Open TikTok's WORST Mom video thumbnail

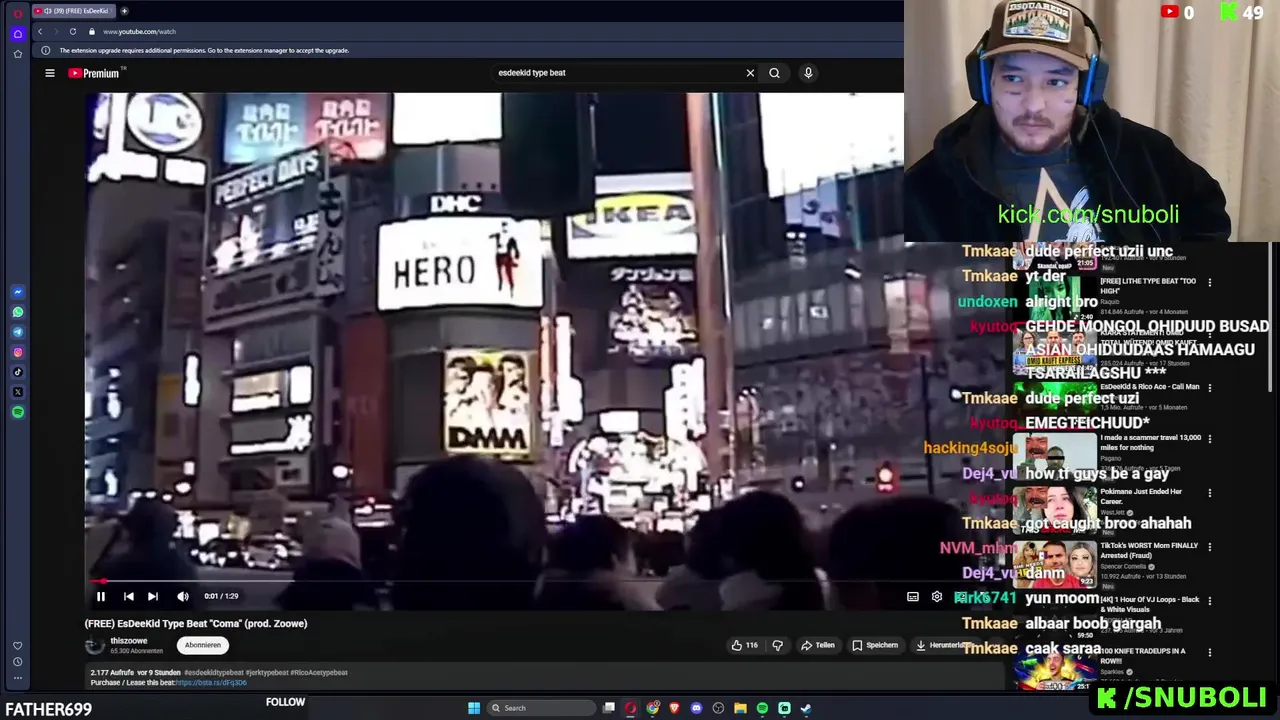(x=1054, y=563)
